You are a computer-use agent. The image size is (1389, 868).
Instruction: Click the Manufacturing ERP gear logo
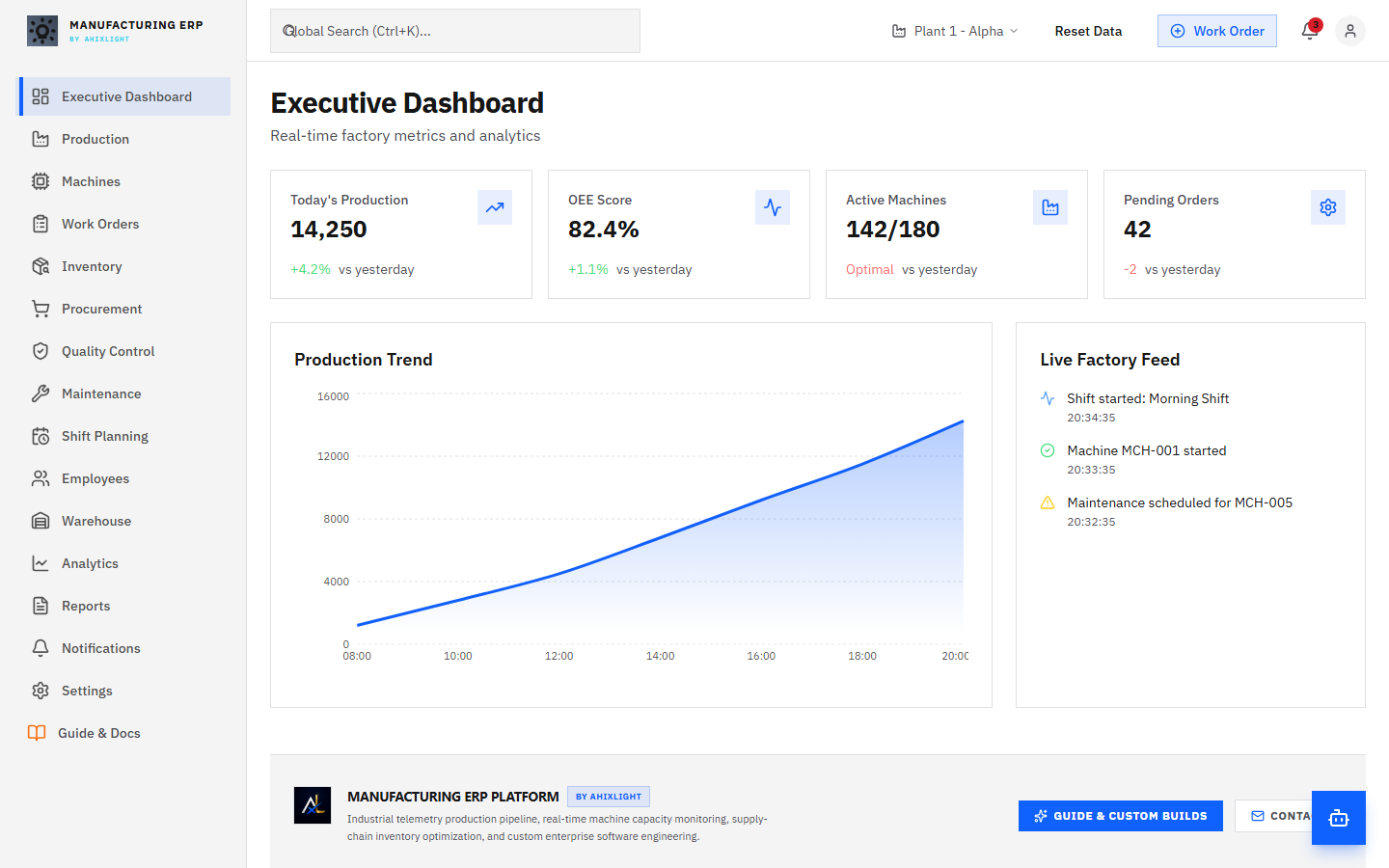pos(42,31)
